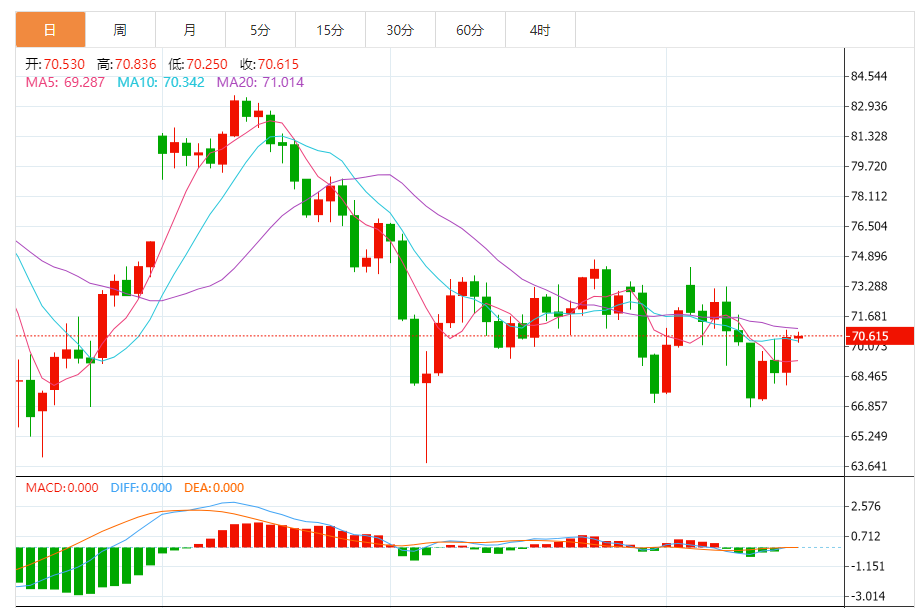Click the 79.720 price axis label

tap(869, 167)
